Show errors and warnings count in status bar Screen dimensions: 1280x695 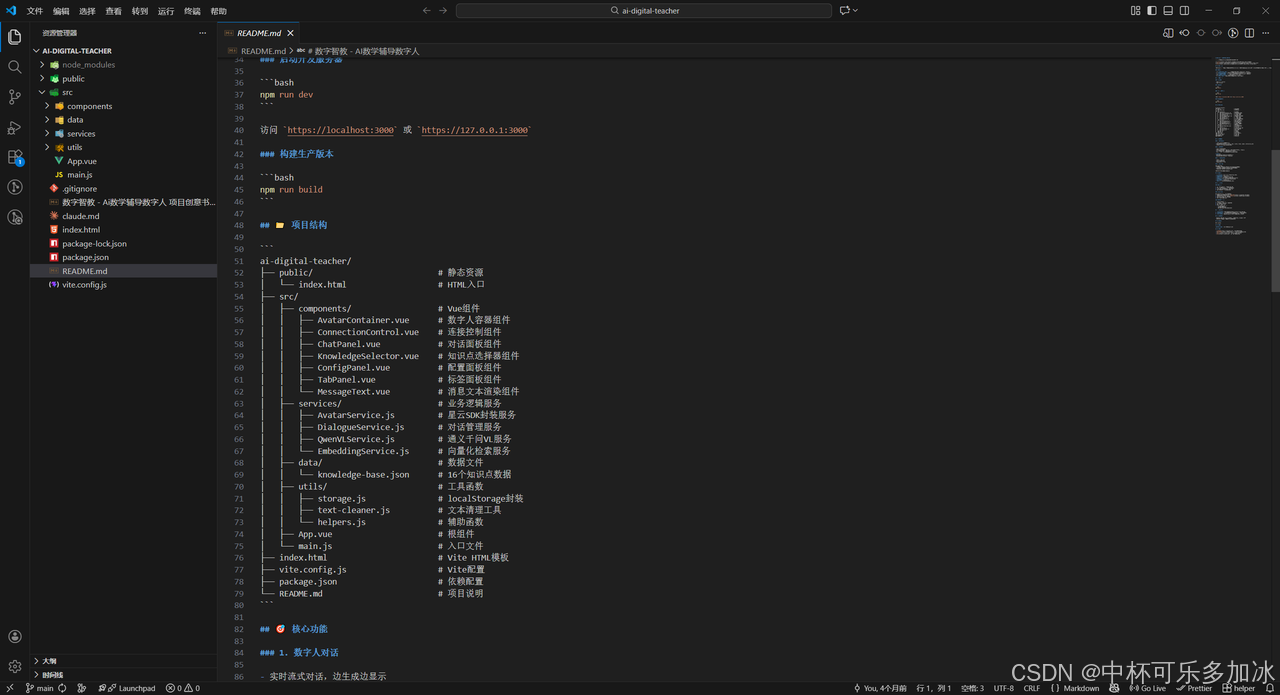point(183,688)
